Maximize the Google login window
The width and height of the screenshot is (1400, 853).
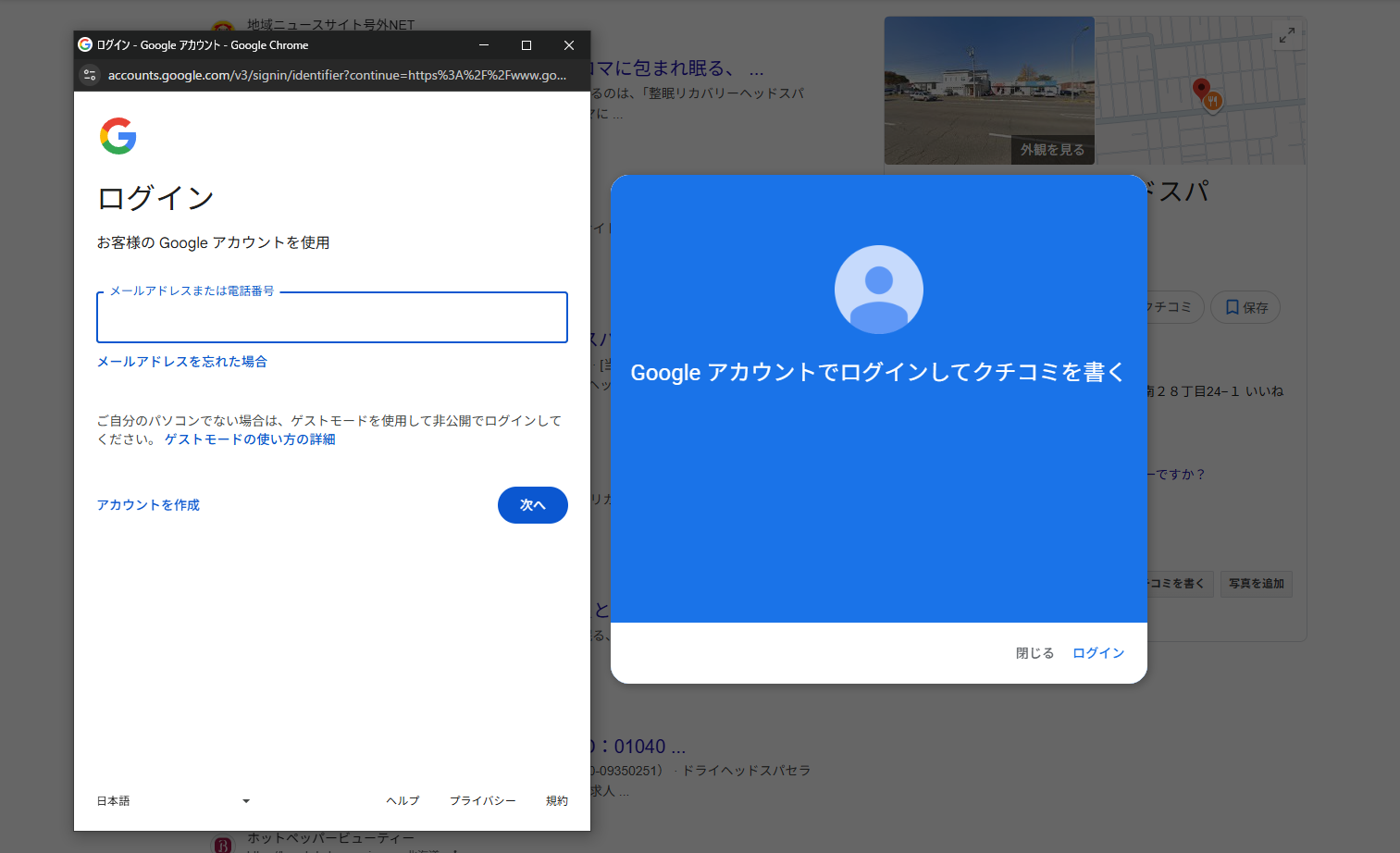pyautogui.click(x=527, y=45)
